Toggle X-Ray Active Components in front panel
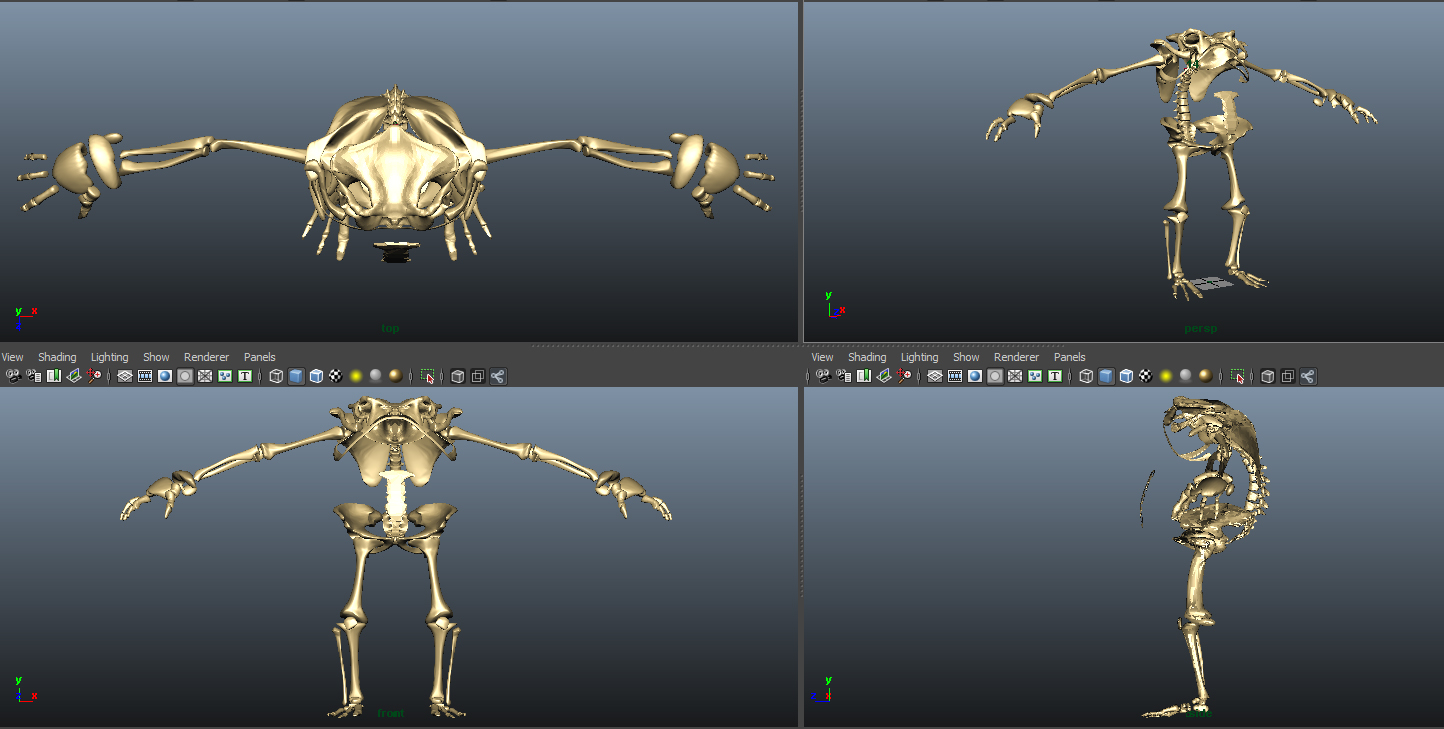1444x729 pixels. [x=478, y=376]
